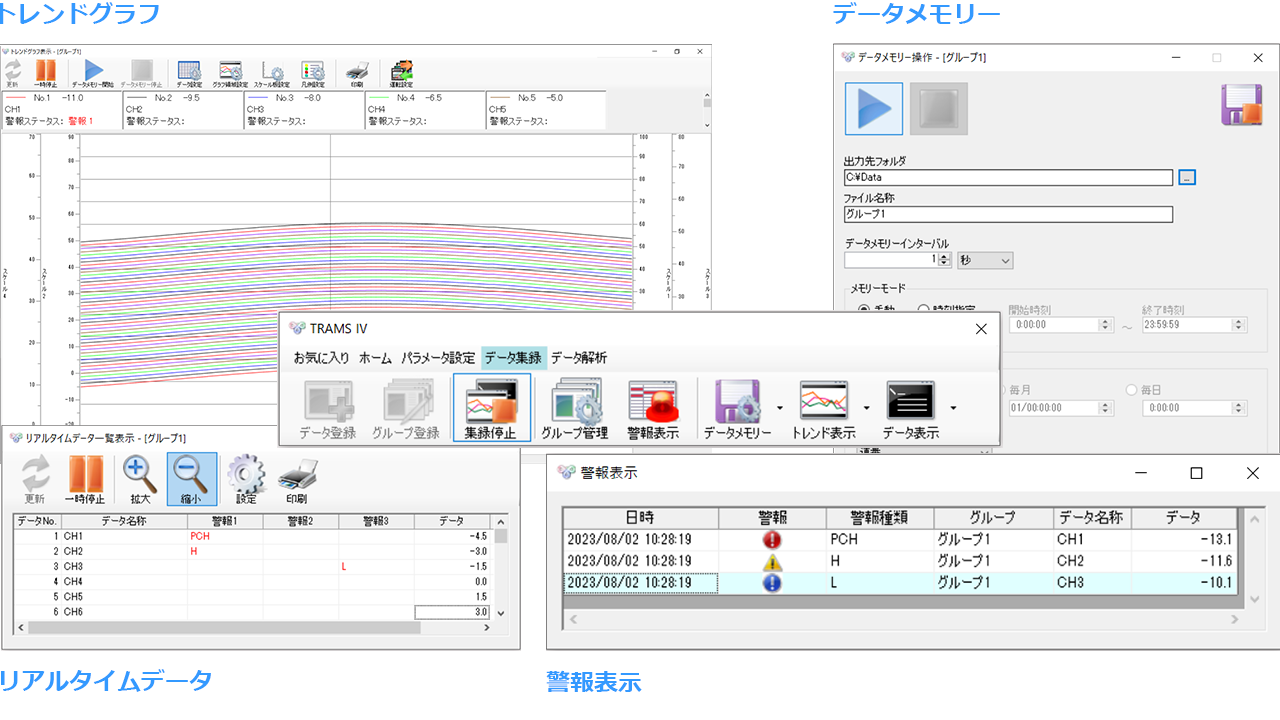Click yellow warning icon in CH2 alarm row
Image resolution: width=1280 pixels, height=720 pixels.
tap(772, 561)
